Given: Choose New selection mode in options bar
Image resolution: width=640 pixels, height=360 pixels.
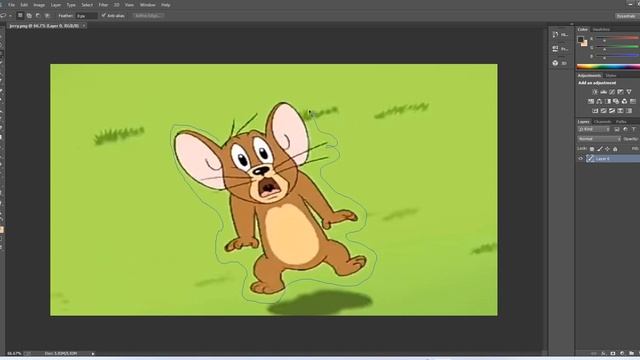Looking at the screenshot, I should click(x=20, y=16).
